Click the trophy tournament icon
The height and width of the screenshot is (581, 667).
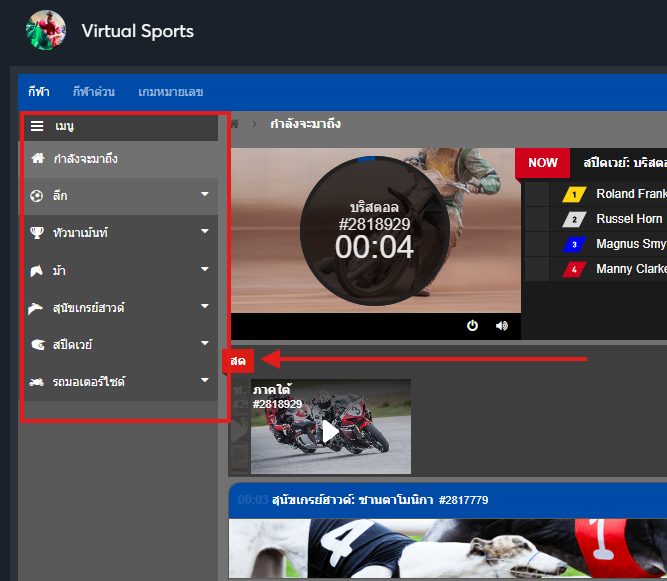(x=37, y=232)
